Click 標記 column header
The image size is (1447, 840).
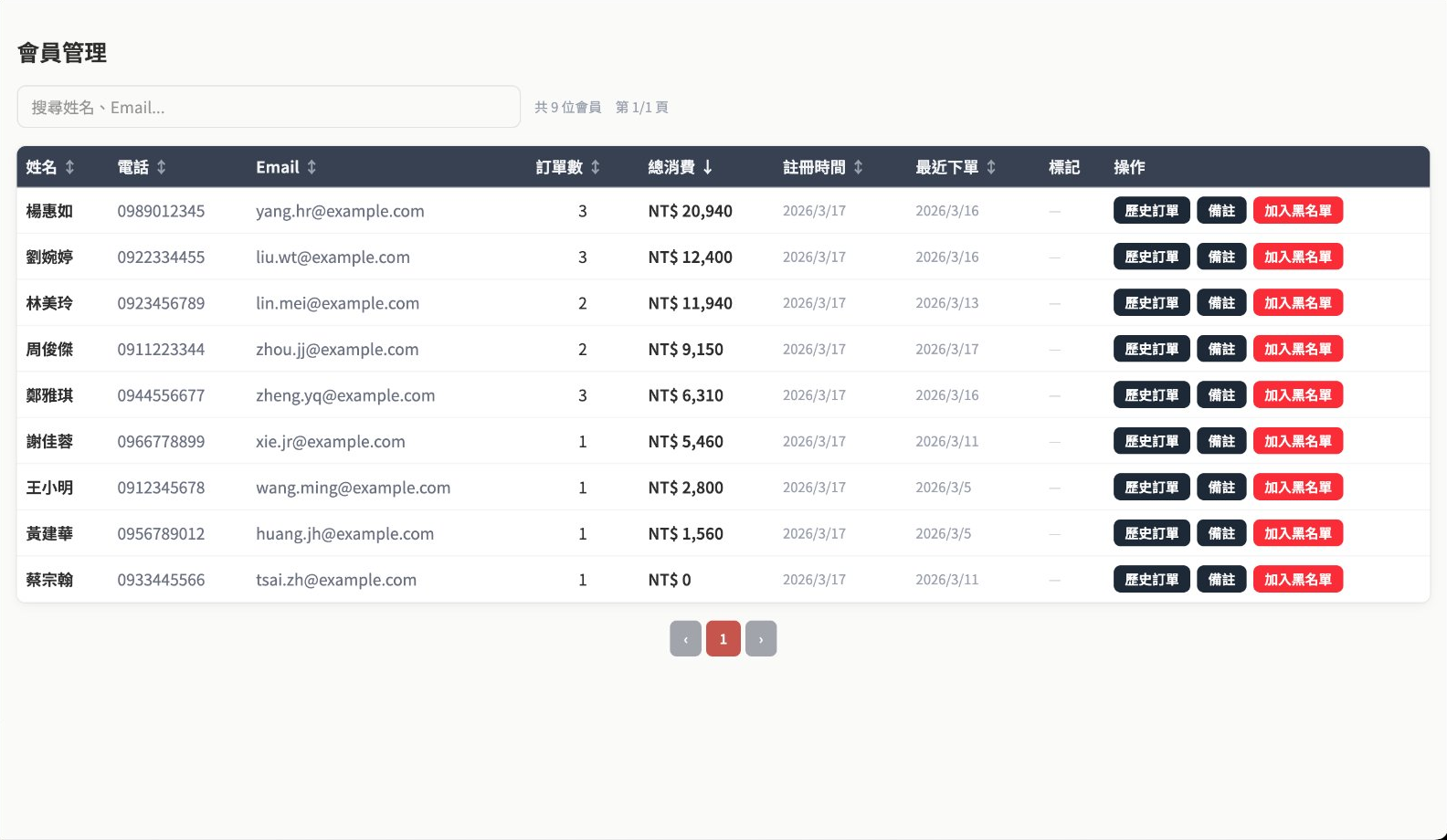[x=1064, y=167]
